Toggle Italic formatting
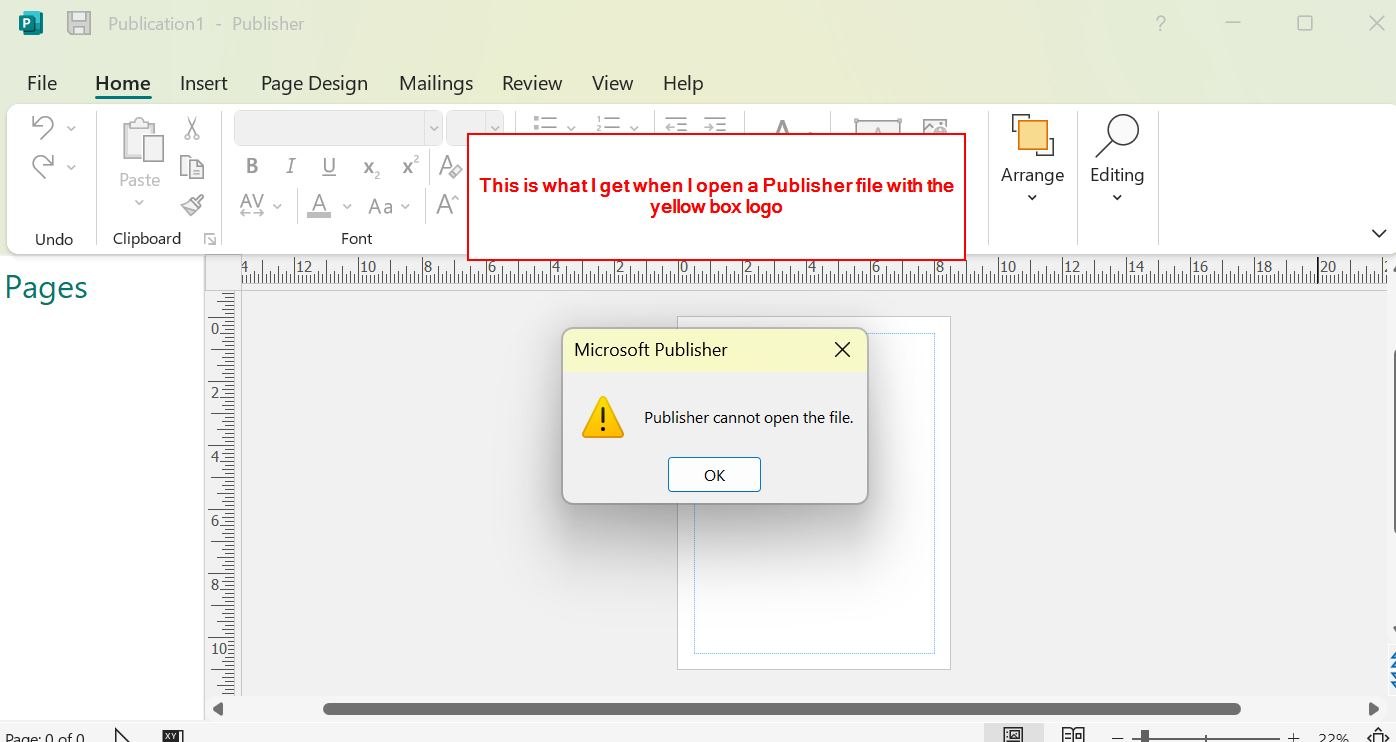 (x=290, y=167)
